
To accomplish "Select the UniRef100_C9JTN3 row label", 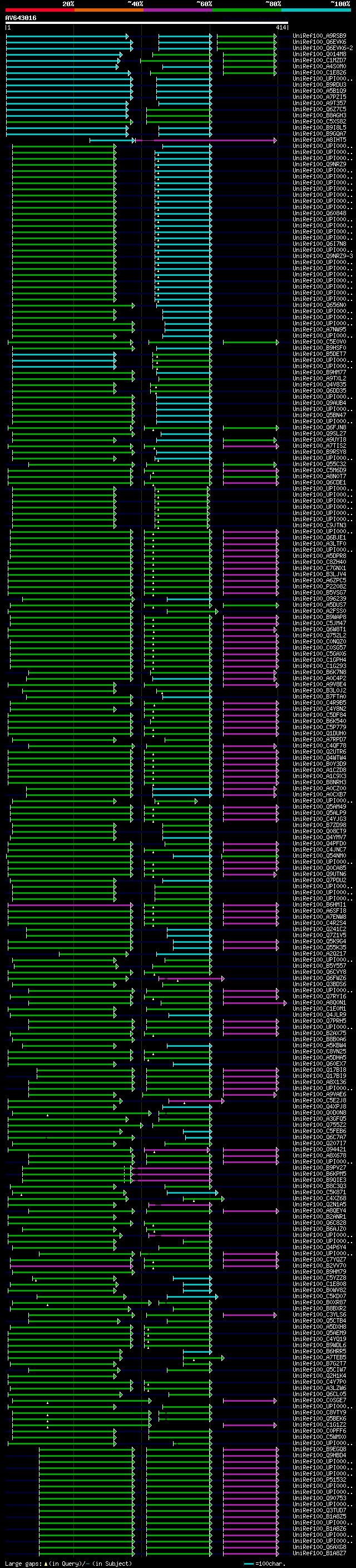I will coord(319,525).
